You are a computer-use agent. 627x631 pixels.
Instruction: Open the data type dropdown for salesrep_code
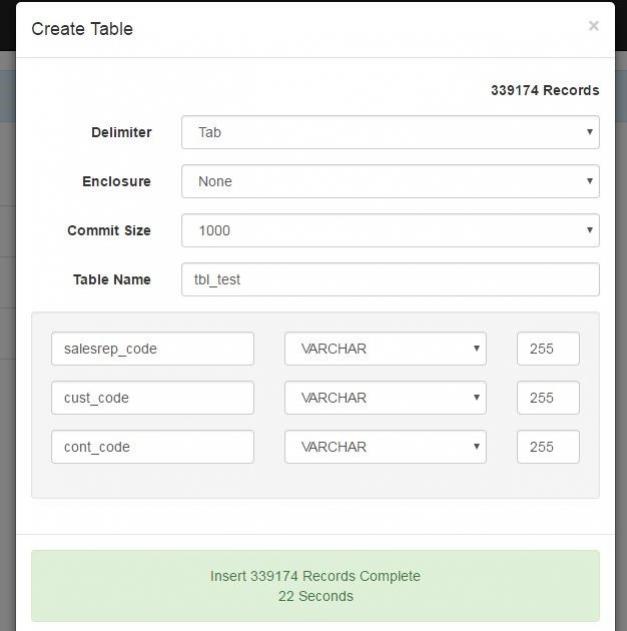coord(385,349)
